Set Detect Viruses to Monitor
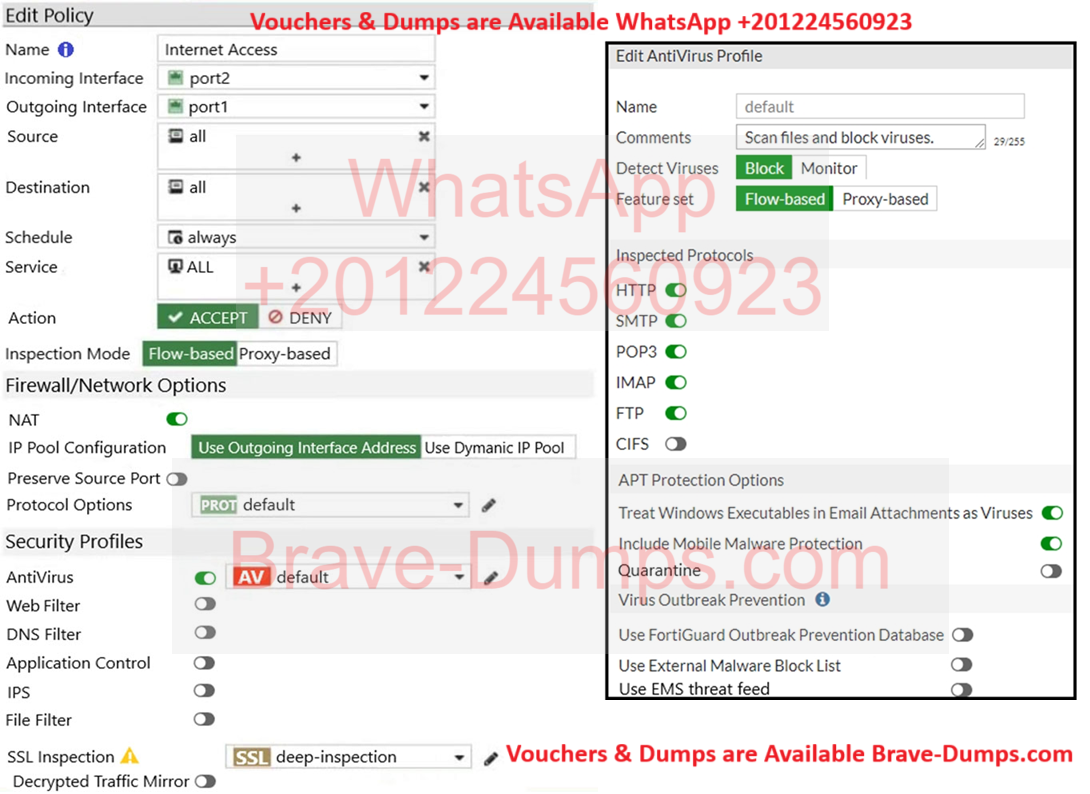The width and height of the screenshot is (1090, 794). (828, 169)
